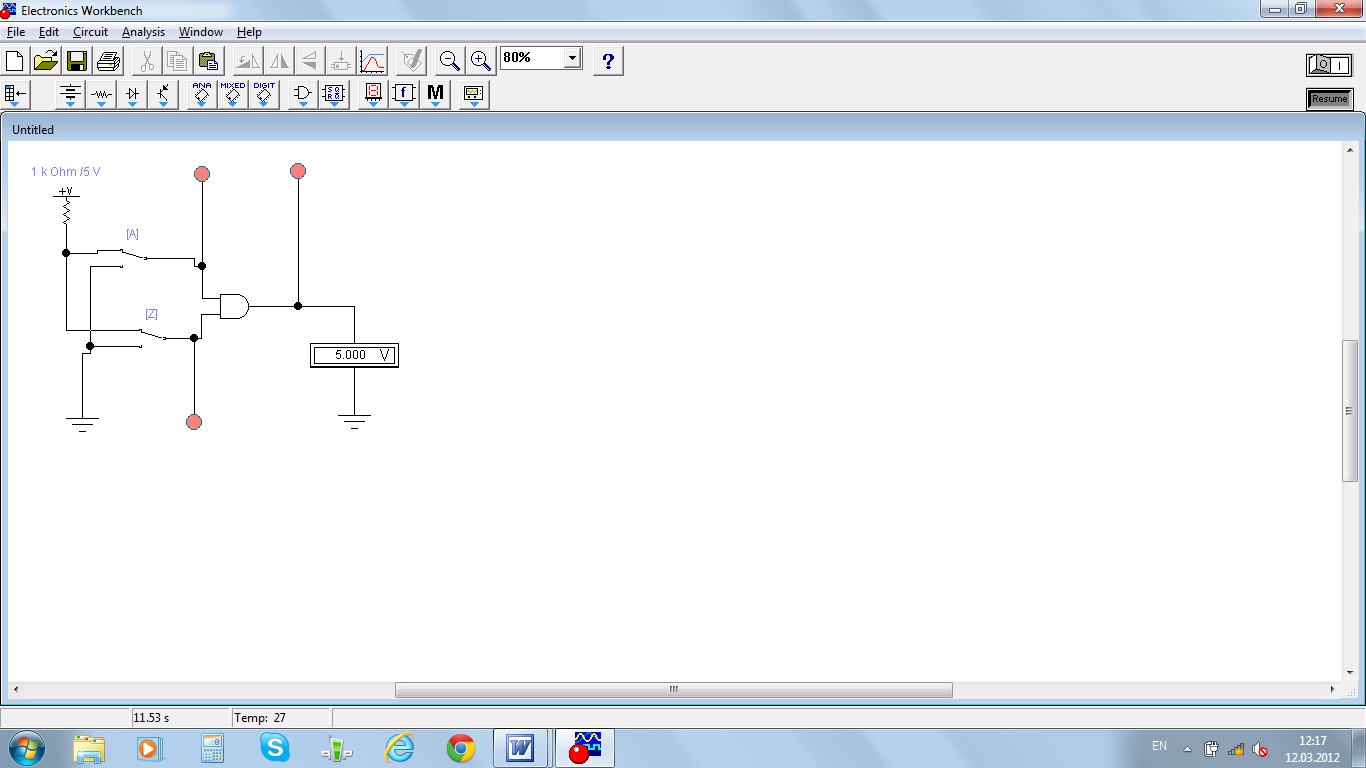This screenshot has height=768, width=1366.
Task: Switch to Microsoft Word on taskbar
Action: (521, 748)
